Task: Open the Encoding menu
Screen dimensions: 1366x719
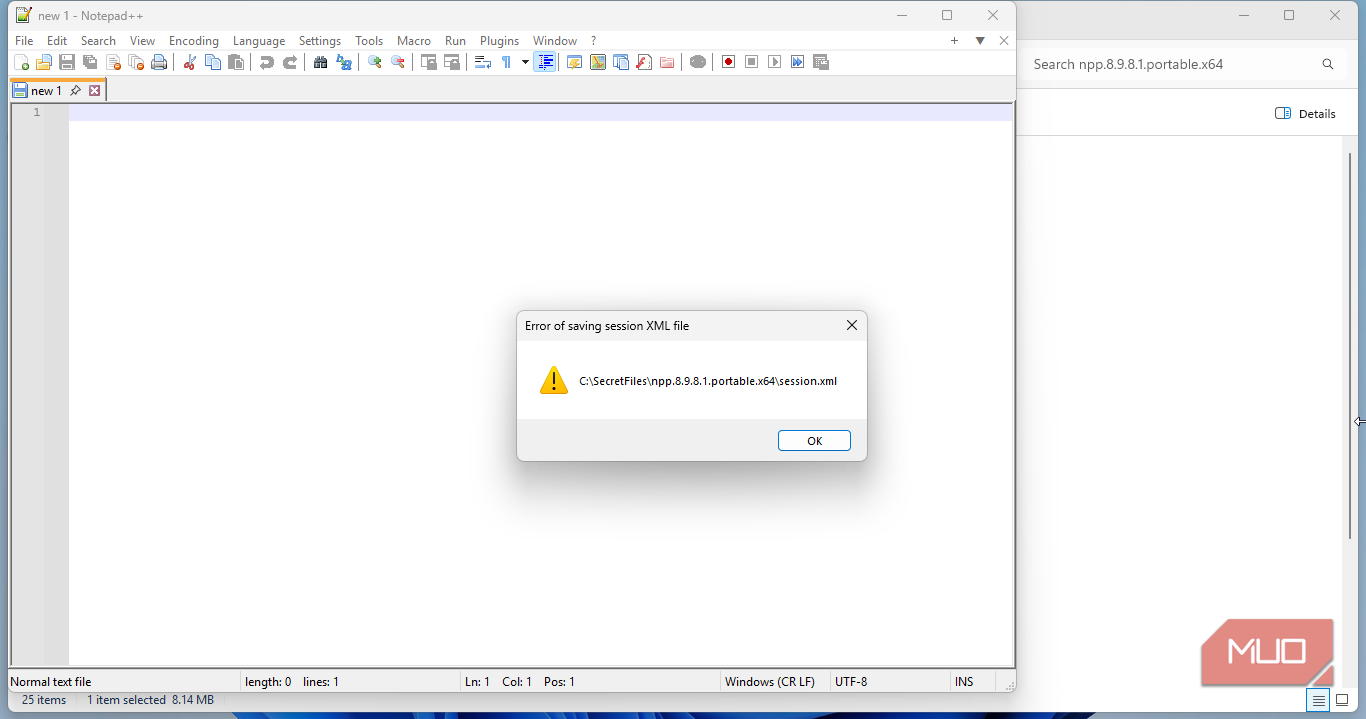Action: (194, 41)
